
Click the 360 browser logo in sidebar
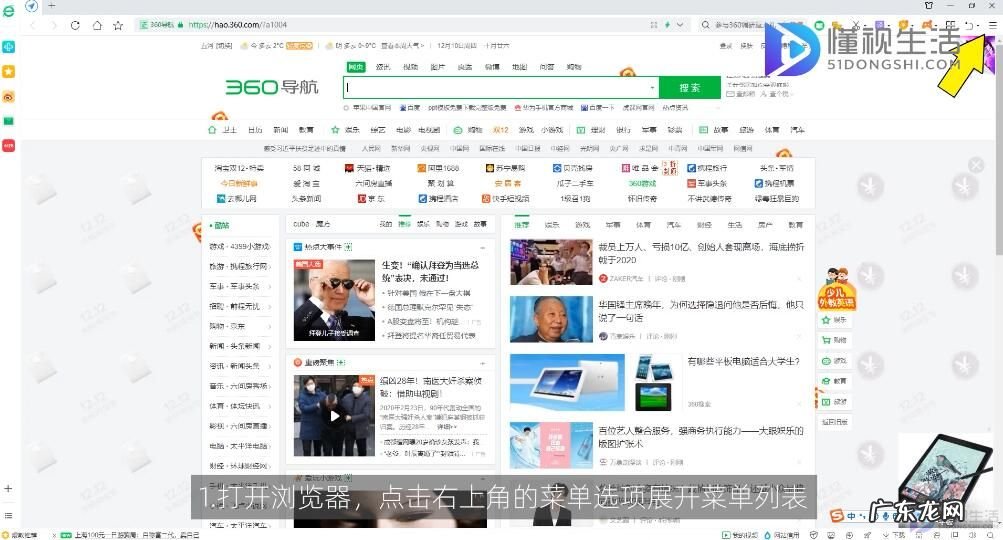pyautogui.click(x=8, y=9)
